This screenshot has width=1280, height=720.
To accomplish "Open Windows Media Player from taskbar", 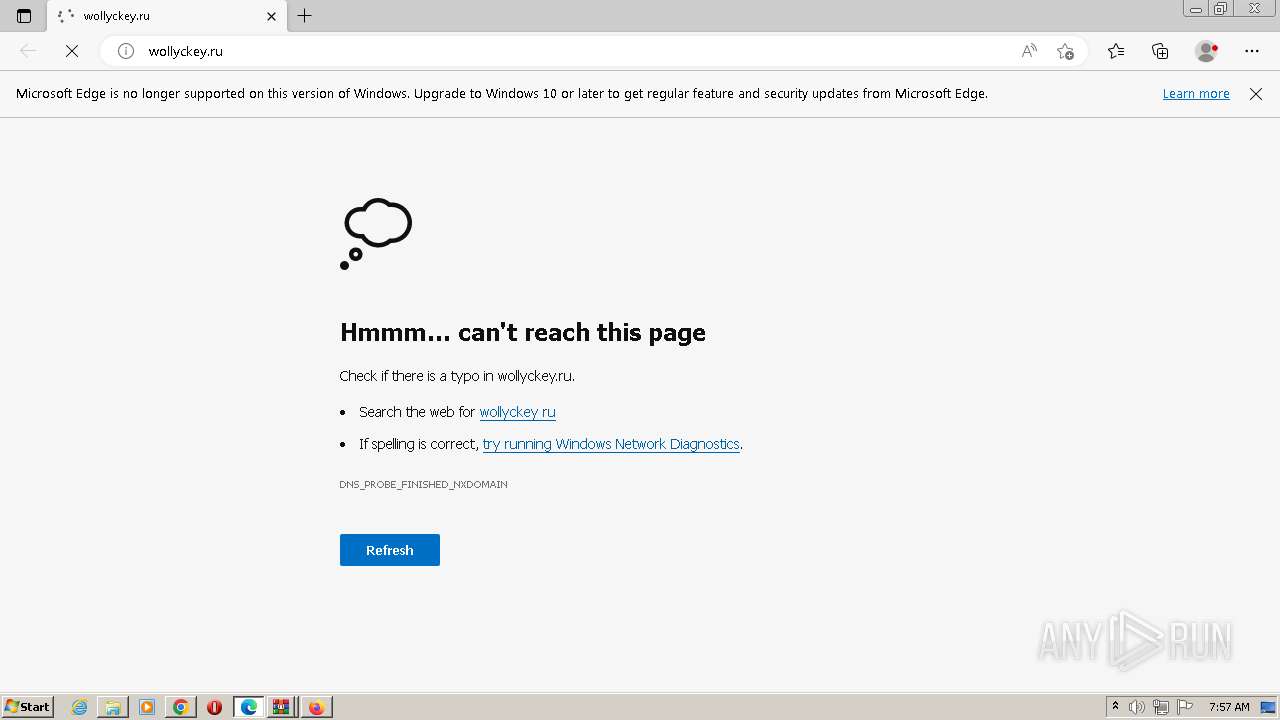I will point(147,707).
